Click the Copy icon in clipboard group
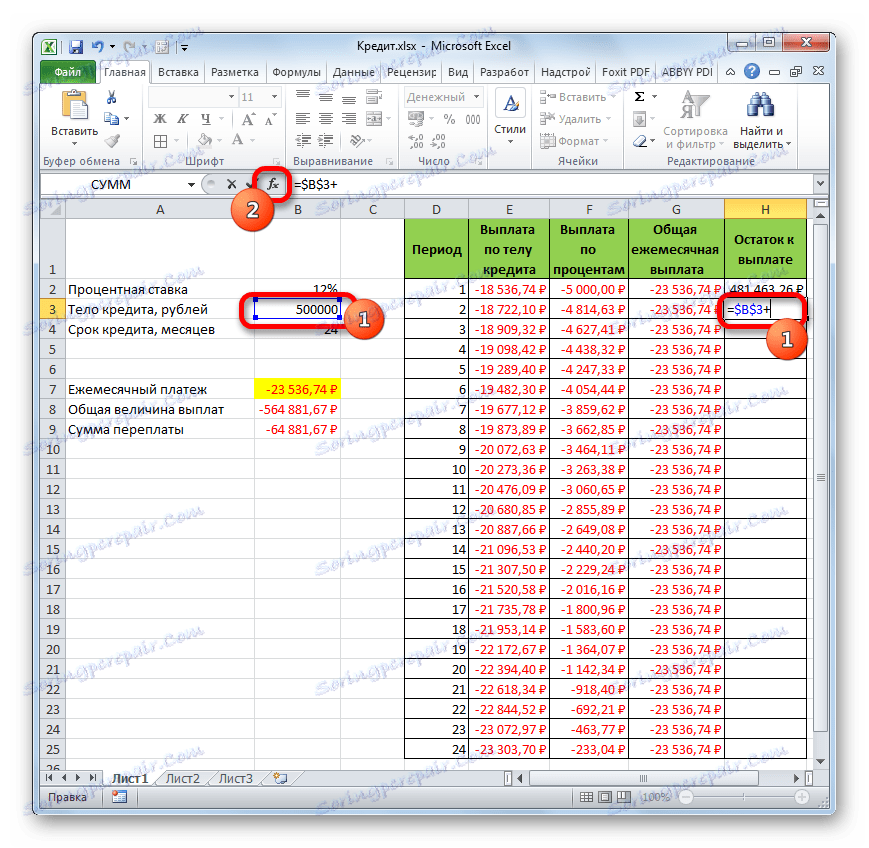Screen dimensions: 869x848 (x=111, y=119)
